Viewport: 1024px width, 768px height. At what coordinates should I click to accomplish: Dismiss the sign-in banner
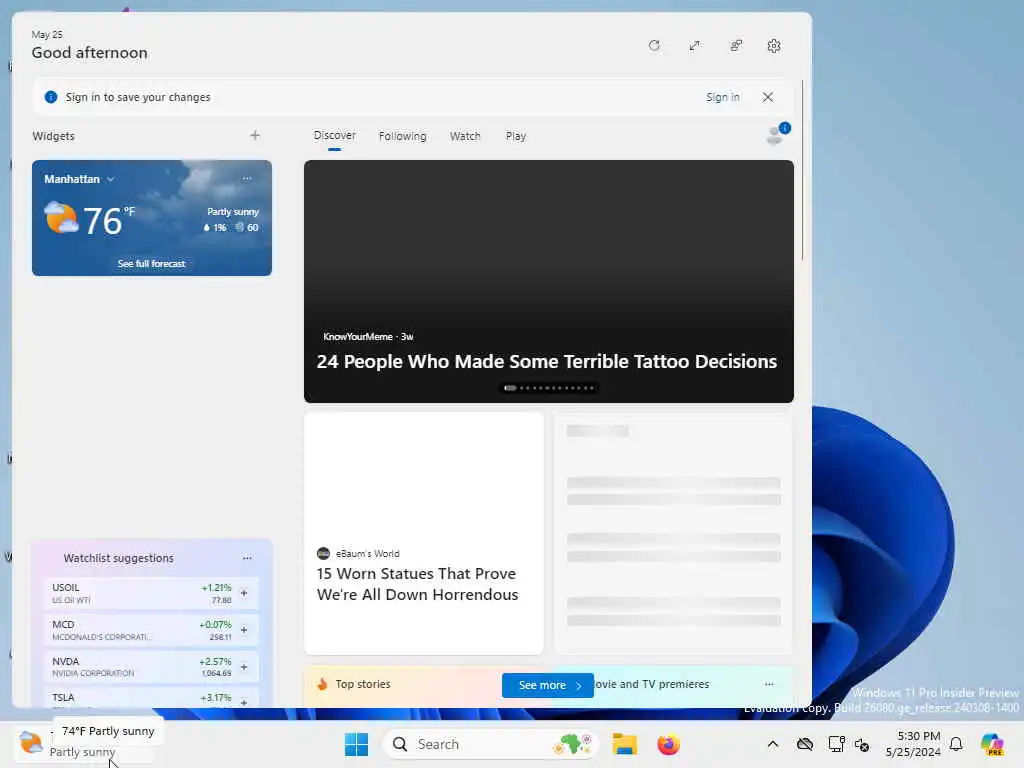pos(768,97)
